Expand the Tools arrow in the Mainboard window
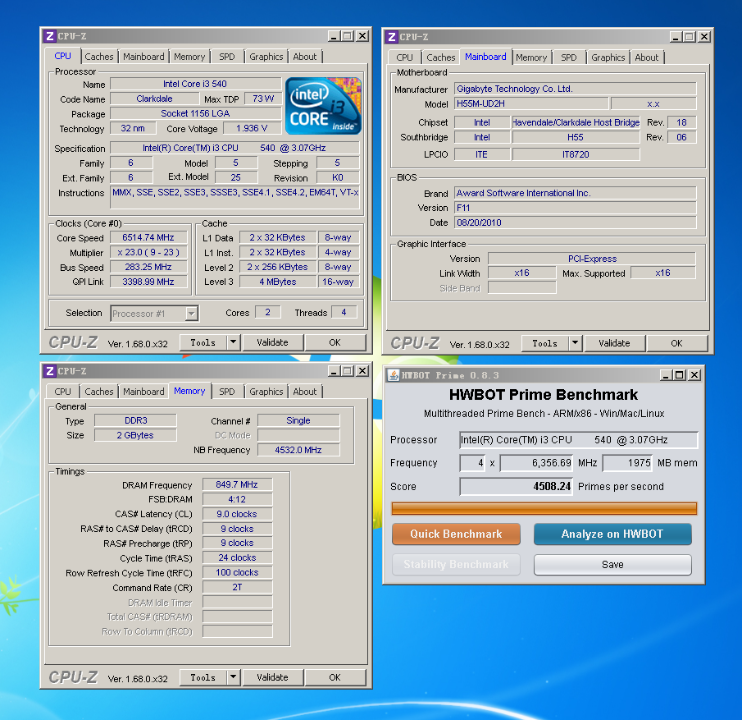 575,343
